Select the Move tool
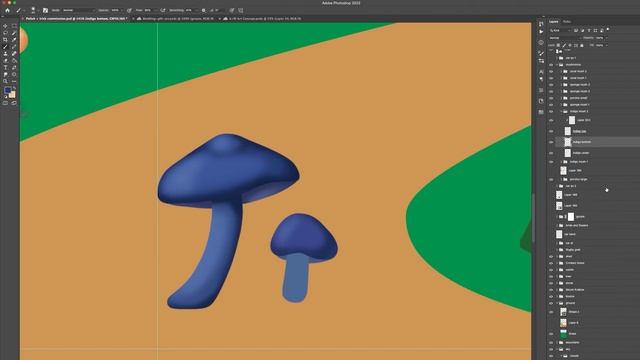The image size is (640, 360). [x=5, y=26]
